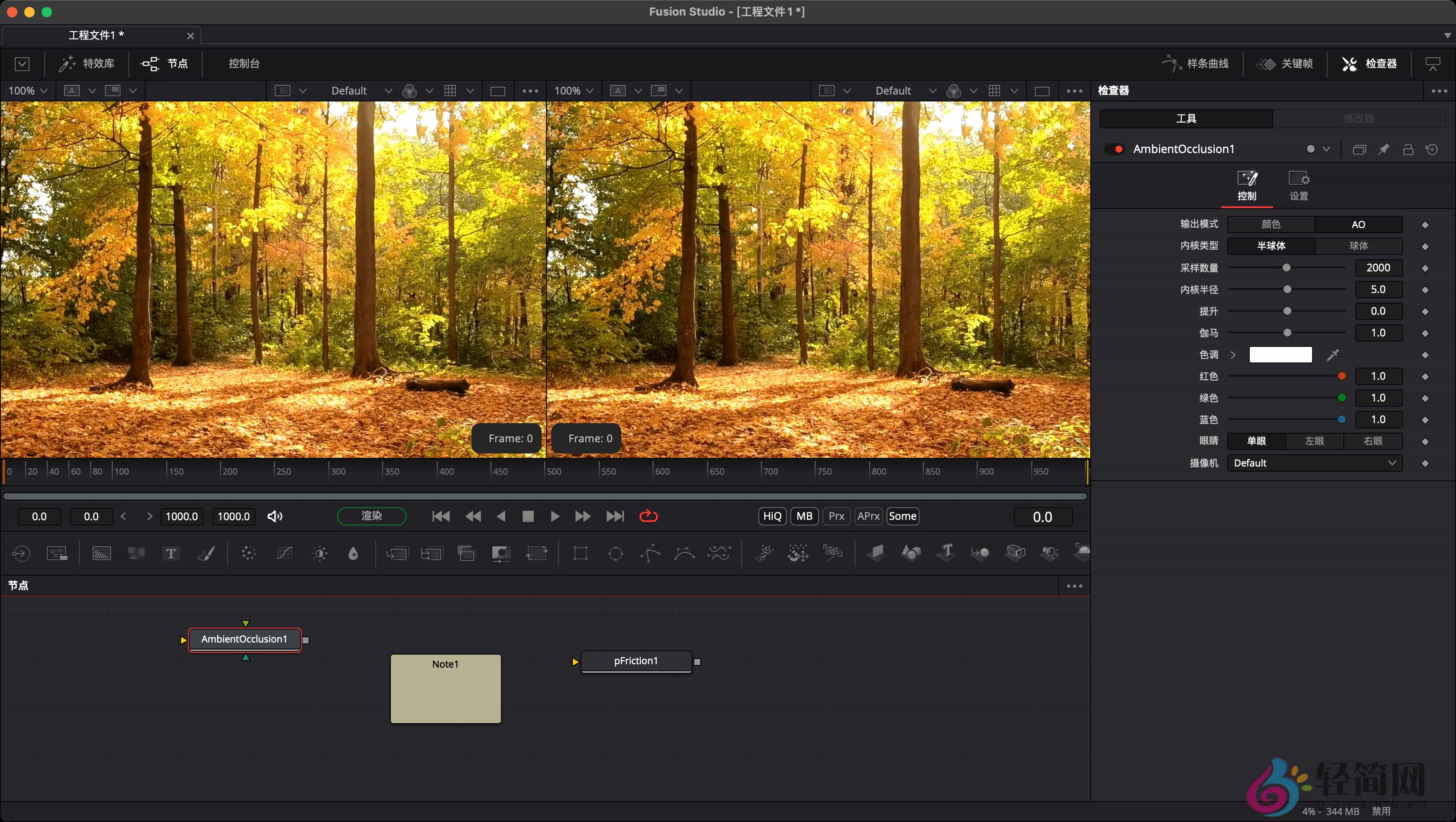Switch output mode from 颜色 to AO

pos(1358,224)
